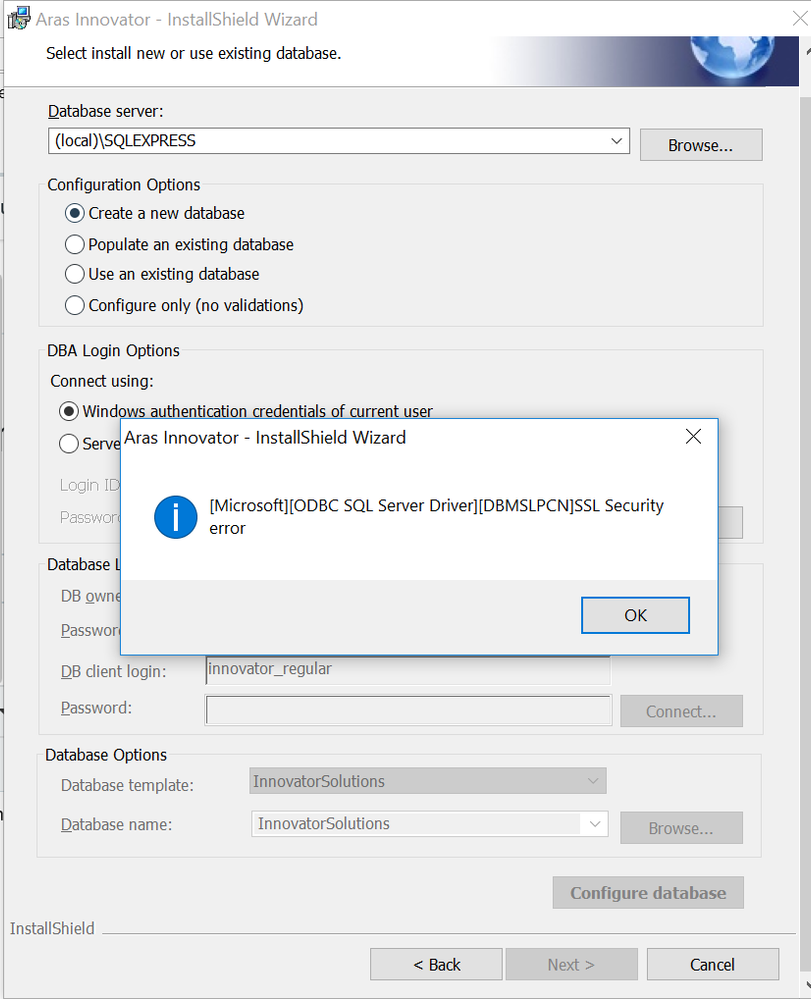
Task: Click the blue information icon in the error dialog
Action: 176,517
